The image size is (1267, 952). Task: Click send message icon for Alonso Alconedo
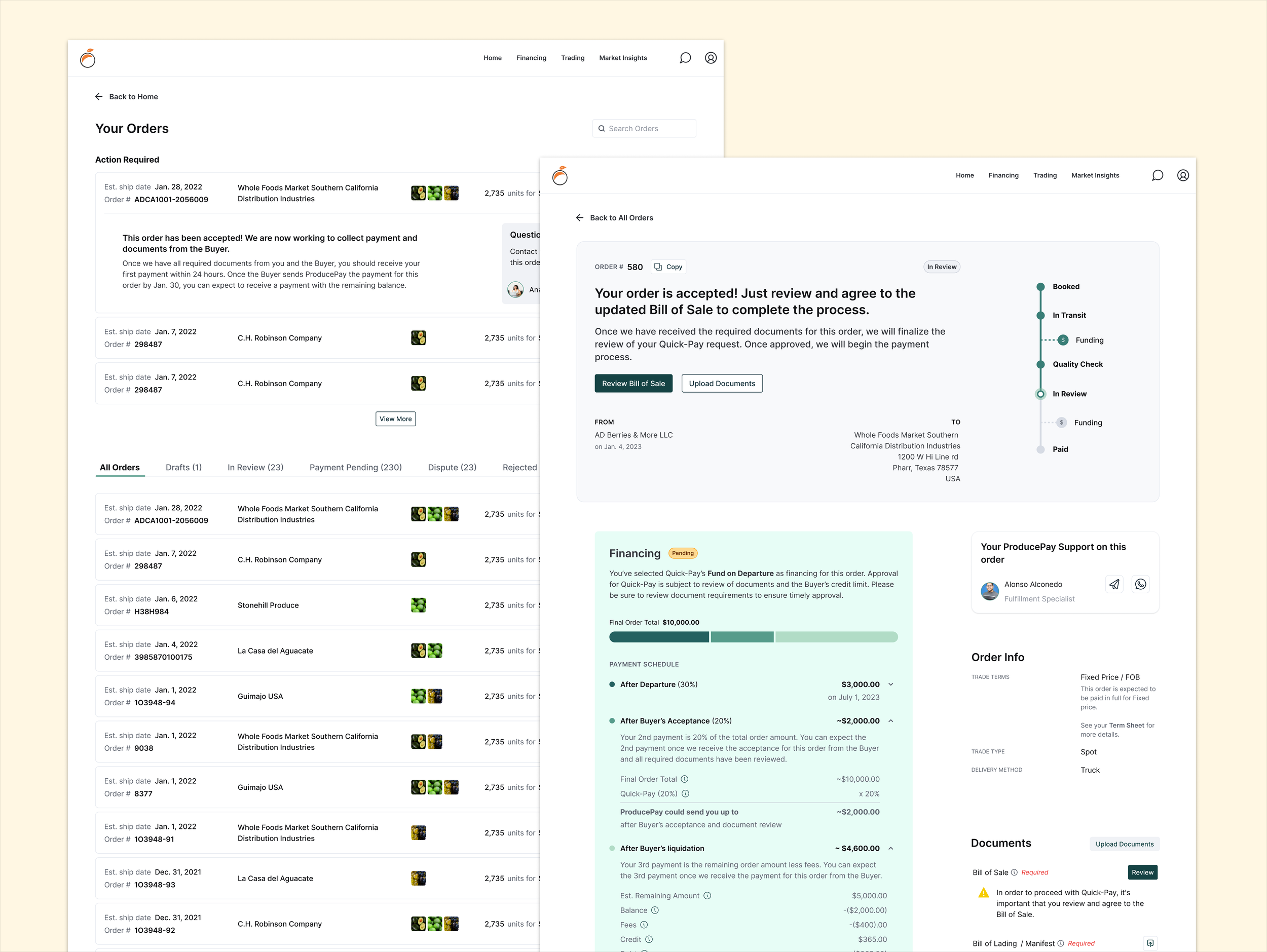coord(1114,584)
